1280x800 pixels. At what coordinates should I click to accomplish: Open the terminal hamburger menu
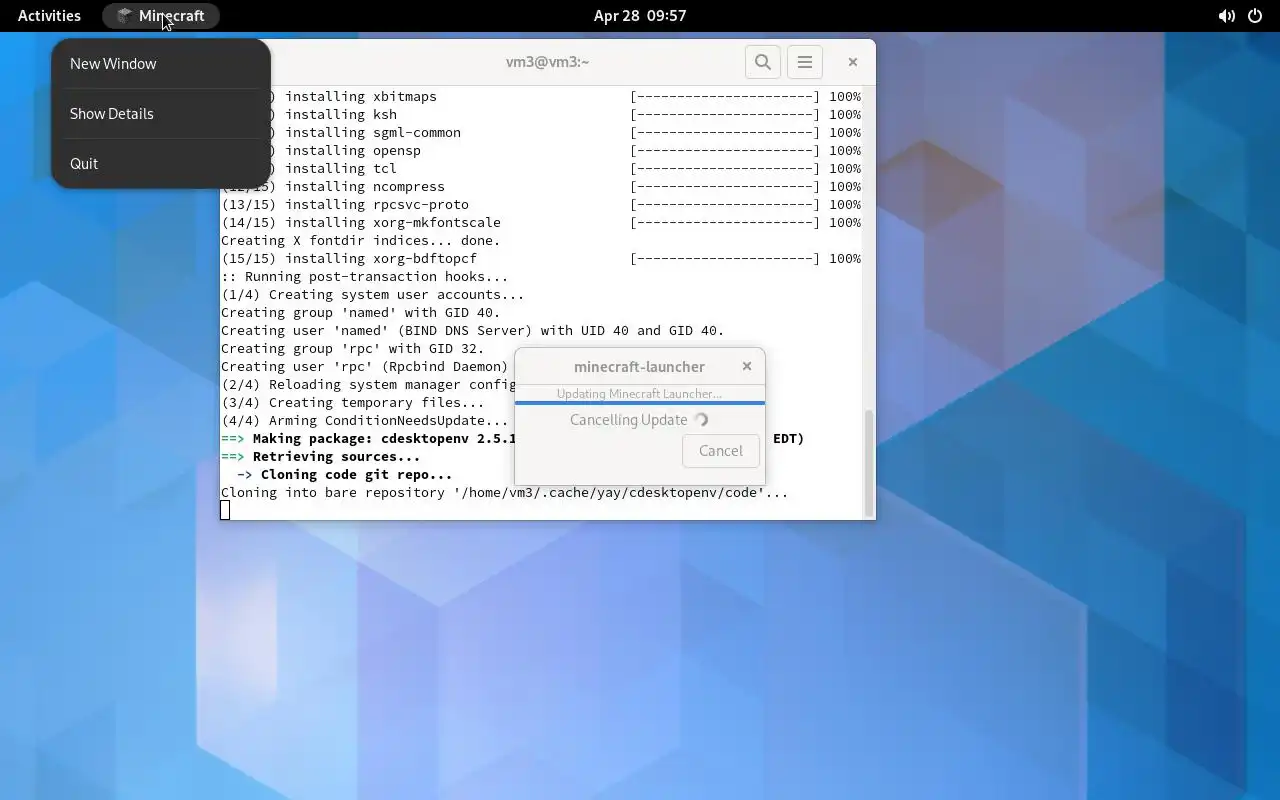[x=805, y=62]
